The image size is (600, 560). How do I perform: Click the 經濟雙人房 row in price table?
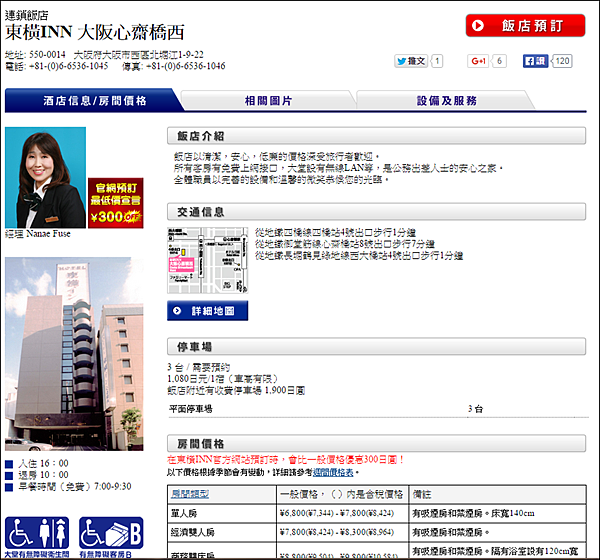[377, 532]
